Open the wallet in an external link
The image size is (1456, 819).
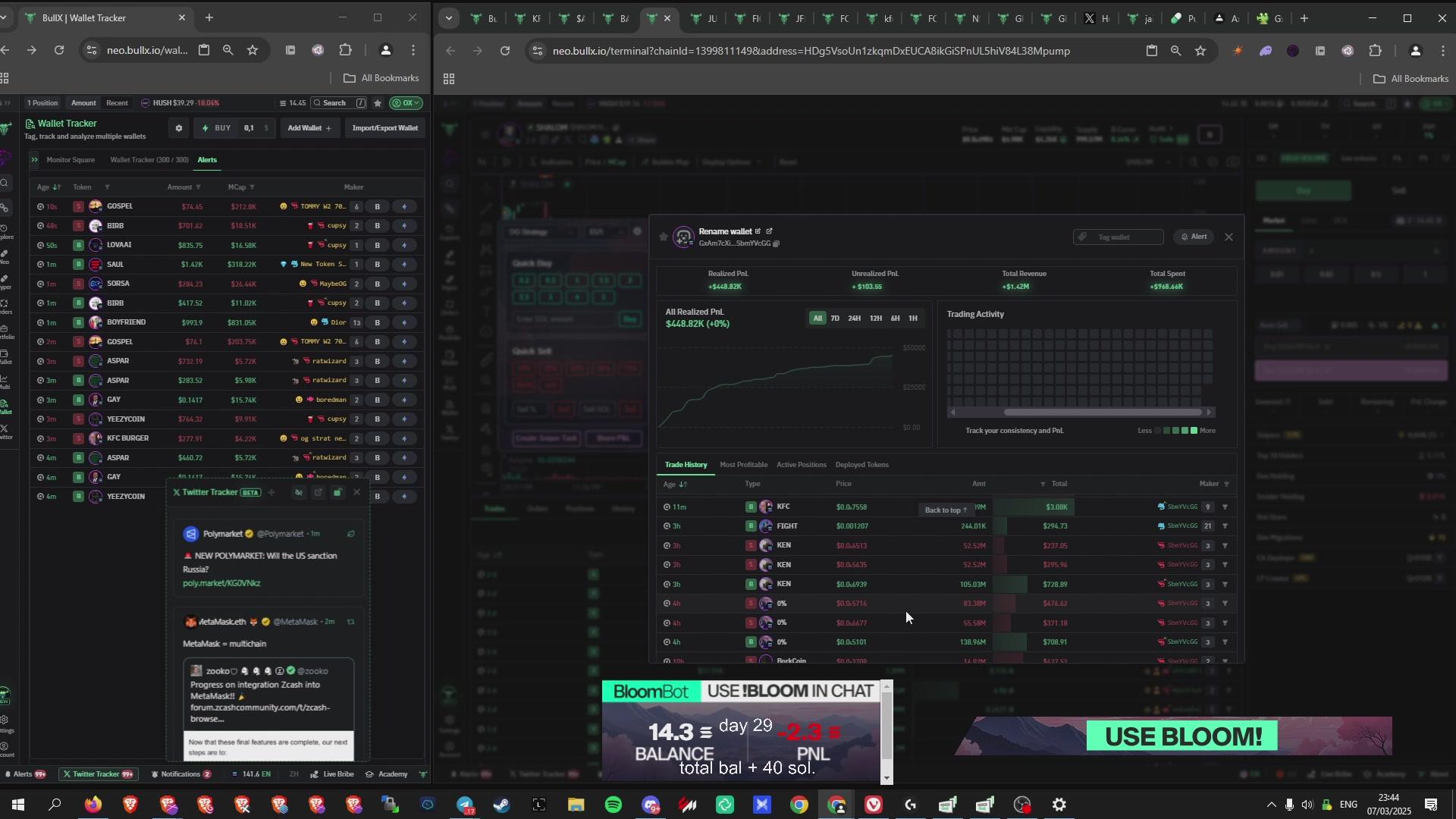click(x=769, y=231)
